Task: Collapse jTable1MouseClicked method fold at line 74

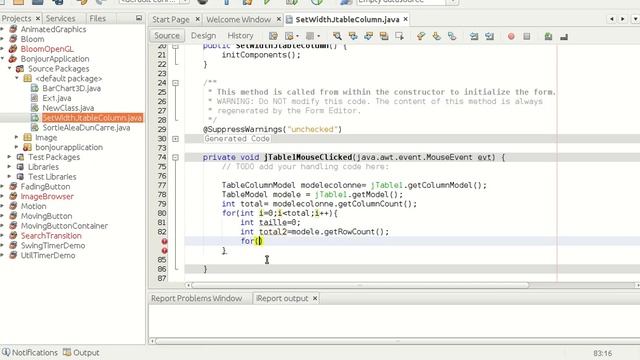Action: [176, 157]
